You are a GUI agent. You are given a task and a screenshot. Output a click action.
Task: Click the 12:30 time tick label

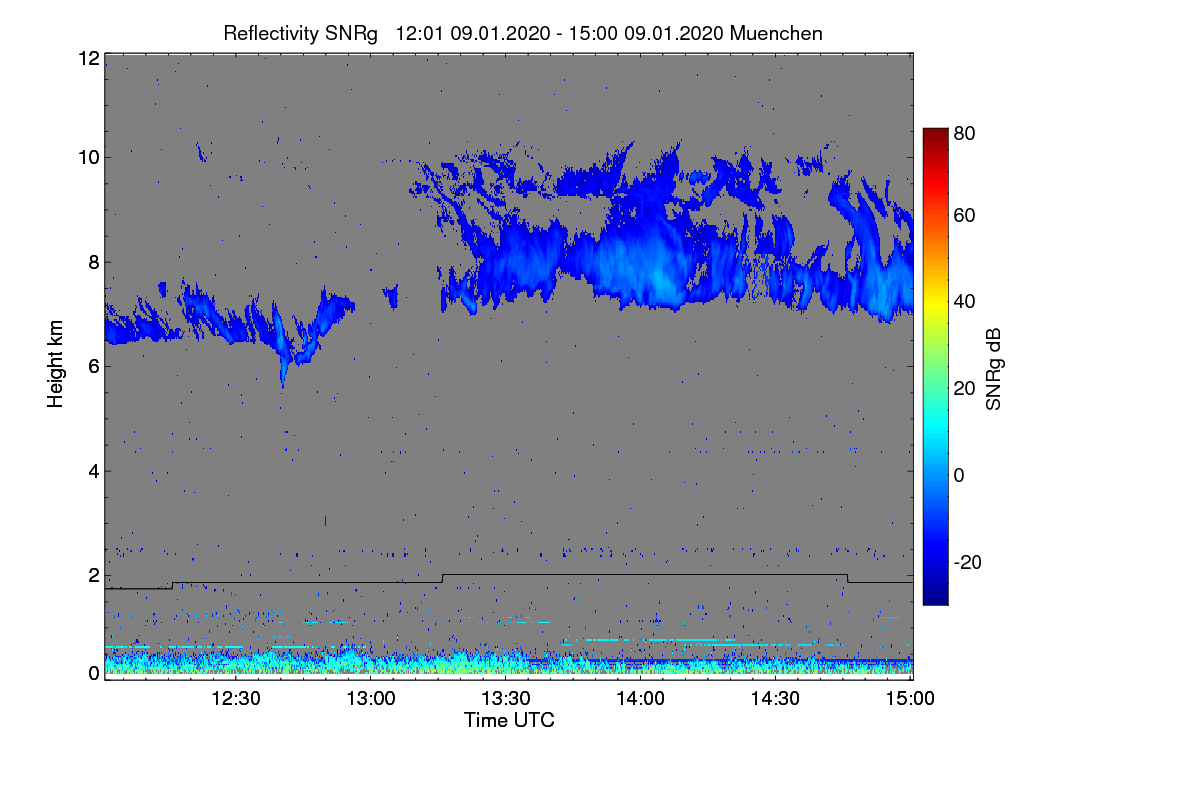[x=237, y=699]
